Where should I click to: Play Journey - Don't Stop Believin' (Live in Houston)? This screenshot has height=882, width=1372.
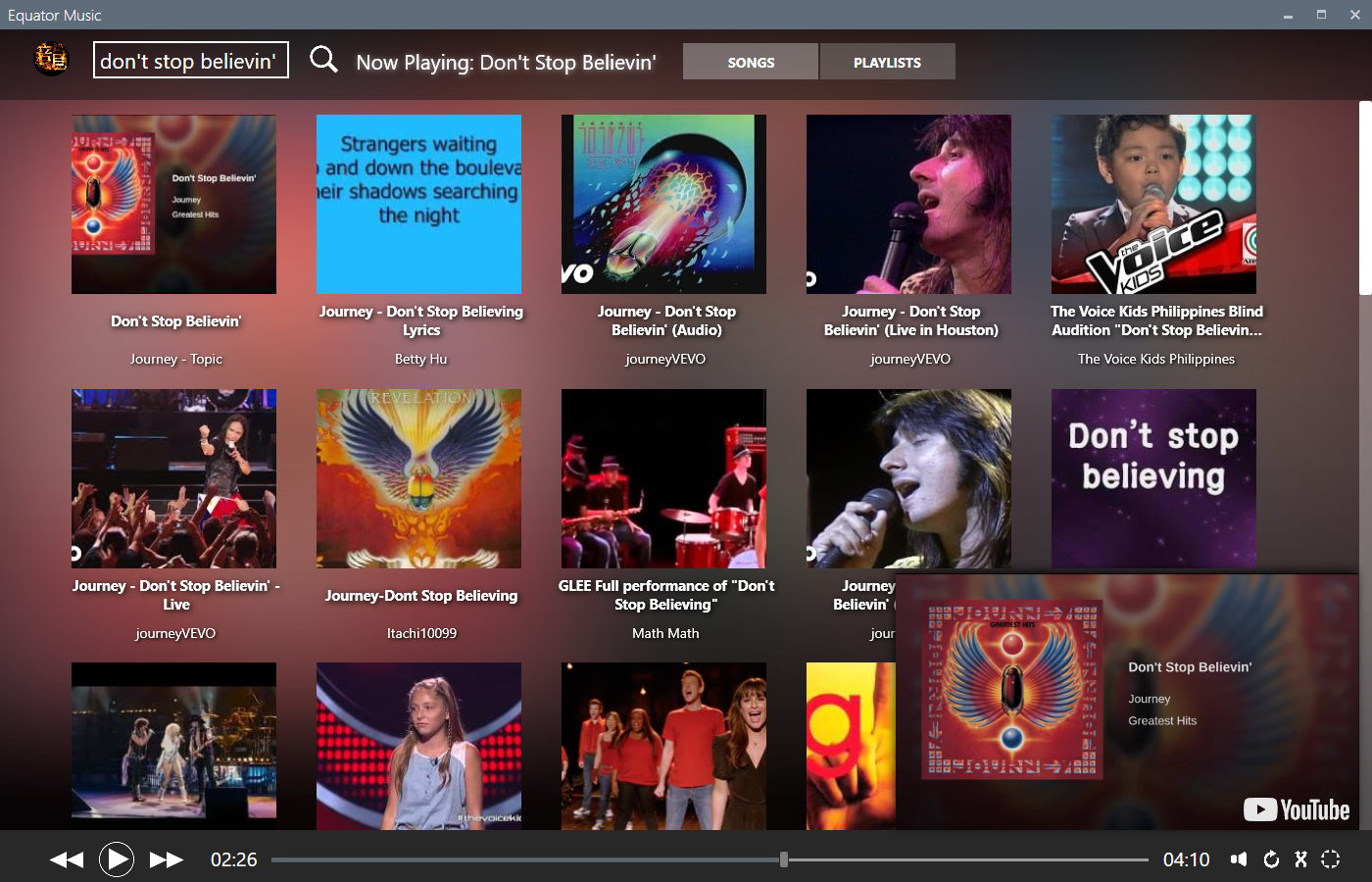coord(908,204)
